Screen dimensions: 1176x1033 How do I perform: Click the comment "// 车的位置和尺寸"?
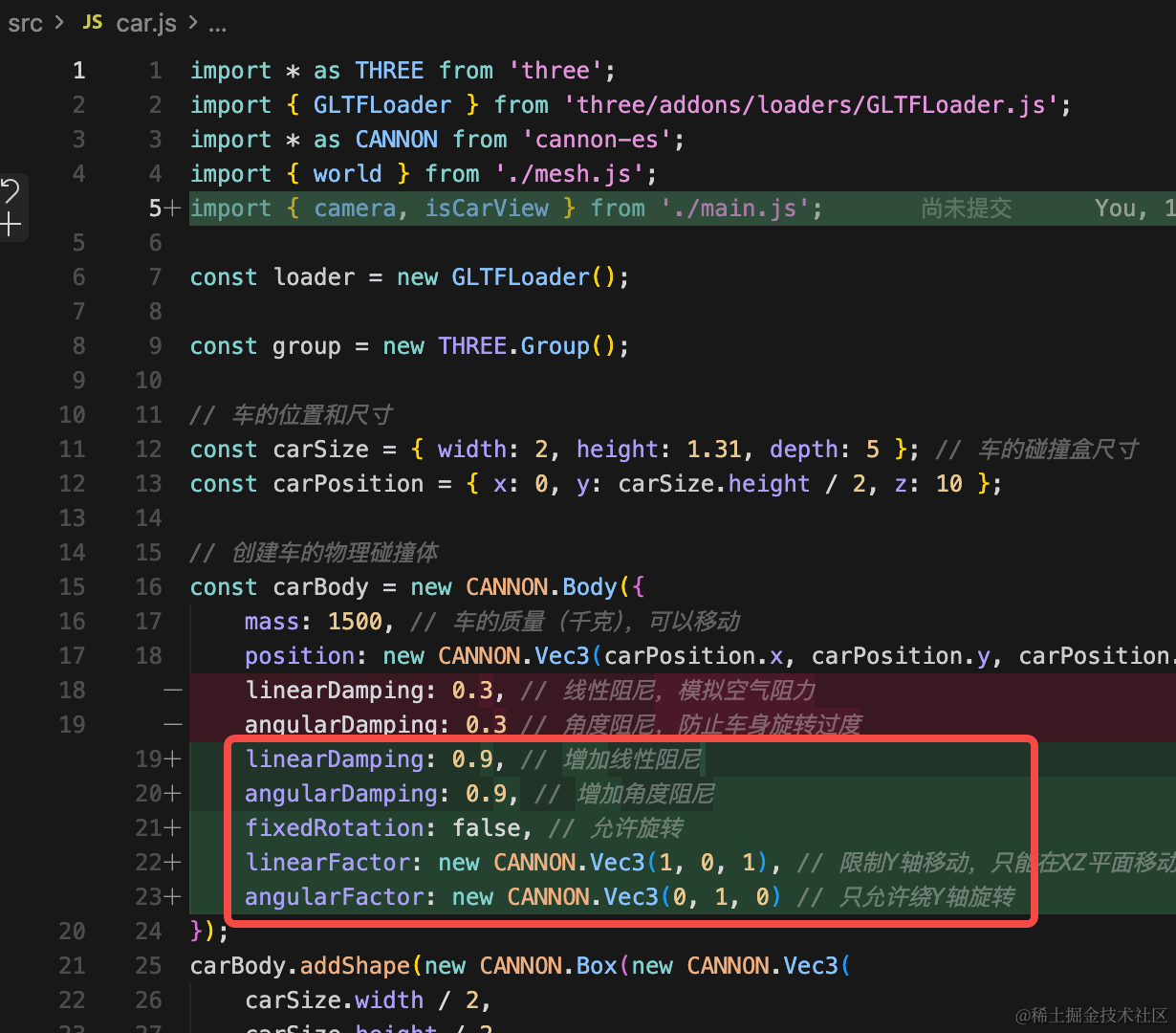[292, 415]
